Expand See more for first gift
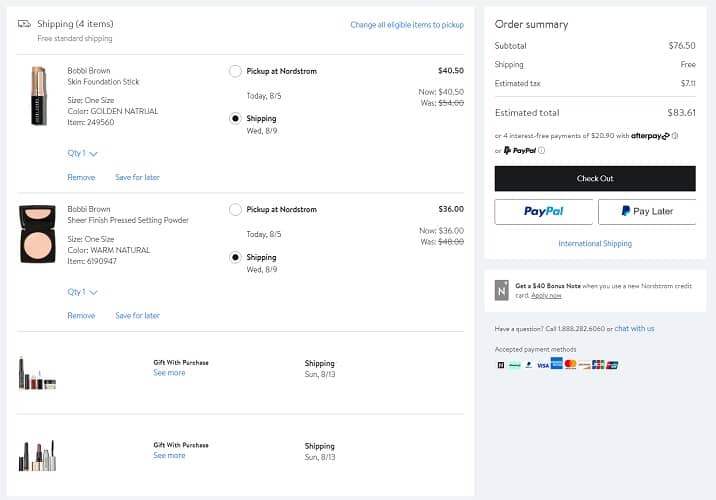This screenshot has height=500, width=716. point(169,373)
